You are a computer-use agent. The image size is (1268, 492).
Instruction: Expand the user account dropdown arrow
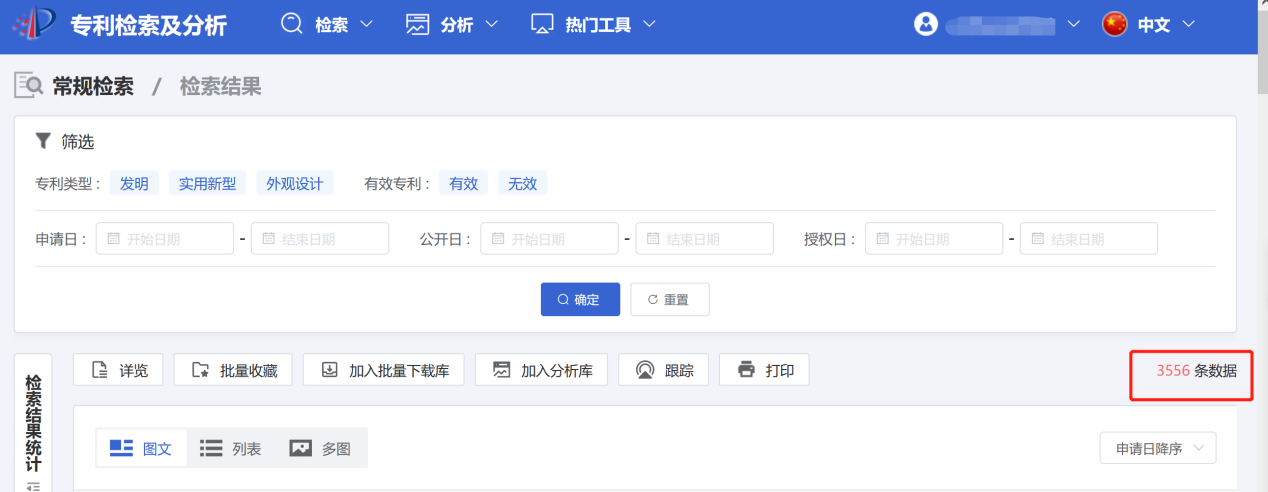(1074, 24)
